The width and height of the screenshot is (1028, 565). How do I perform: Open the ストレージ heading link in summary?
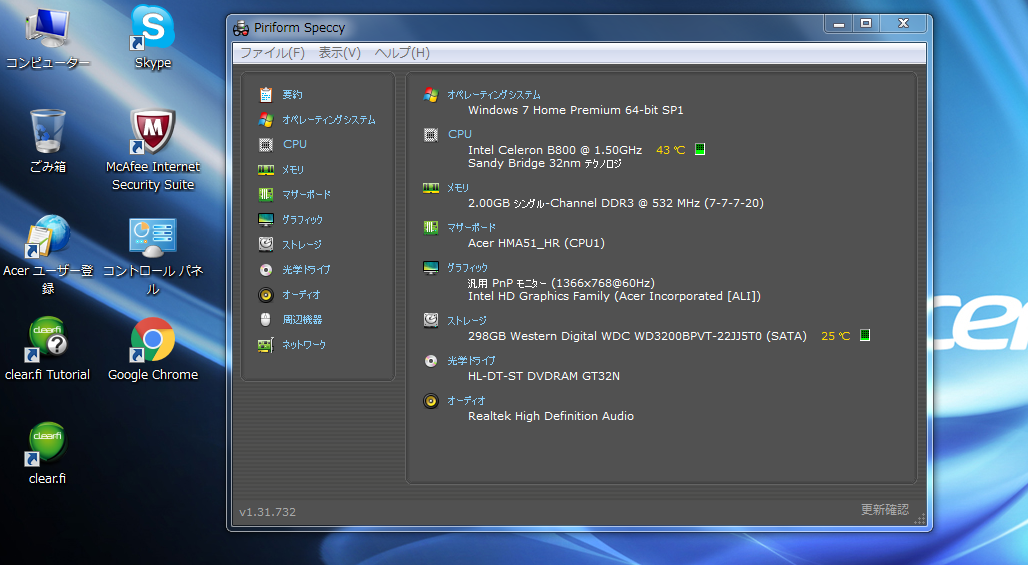point(467,321)
